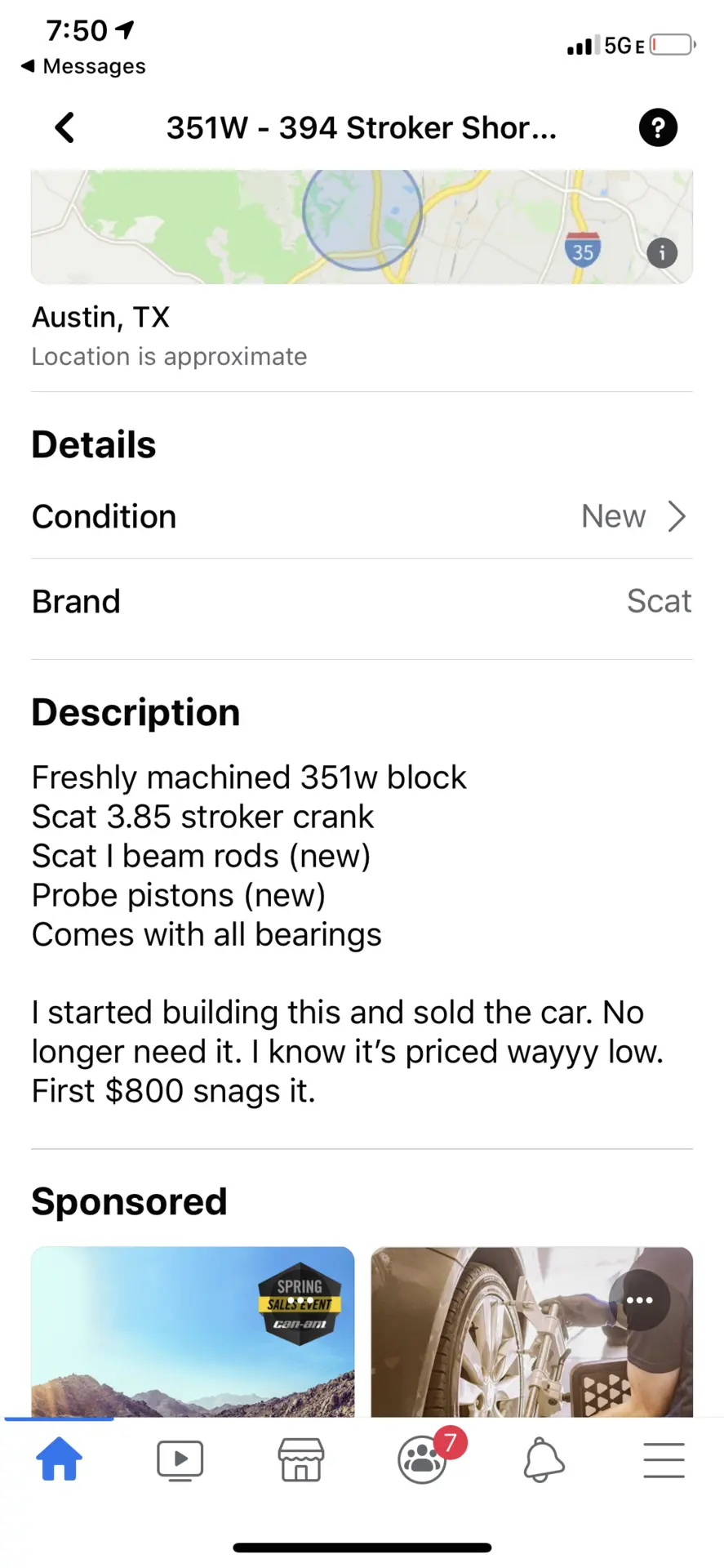Tap the Austin, TX location text
The width and height of the screenshot is (724, 1568).
(x=100, y=317)
